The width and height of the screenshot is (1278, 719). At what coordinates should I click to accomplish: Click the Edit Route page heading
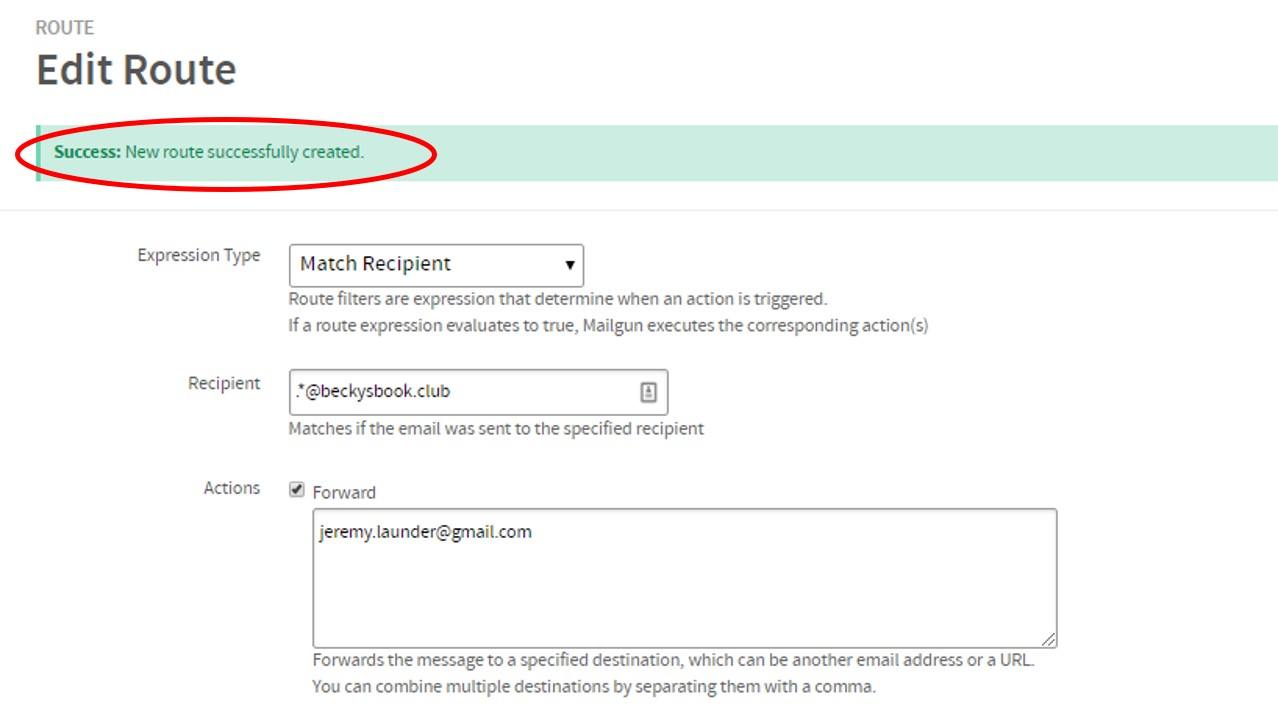[136, 70]
